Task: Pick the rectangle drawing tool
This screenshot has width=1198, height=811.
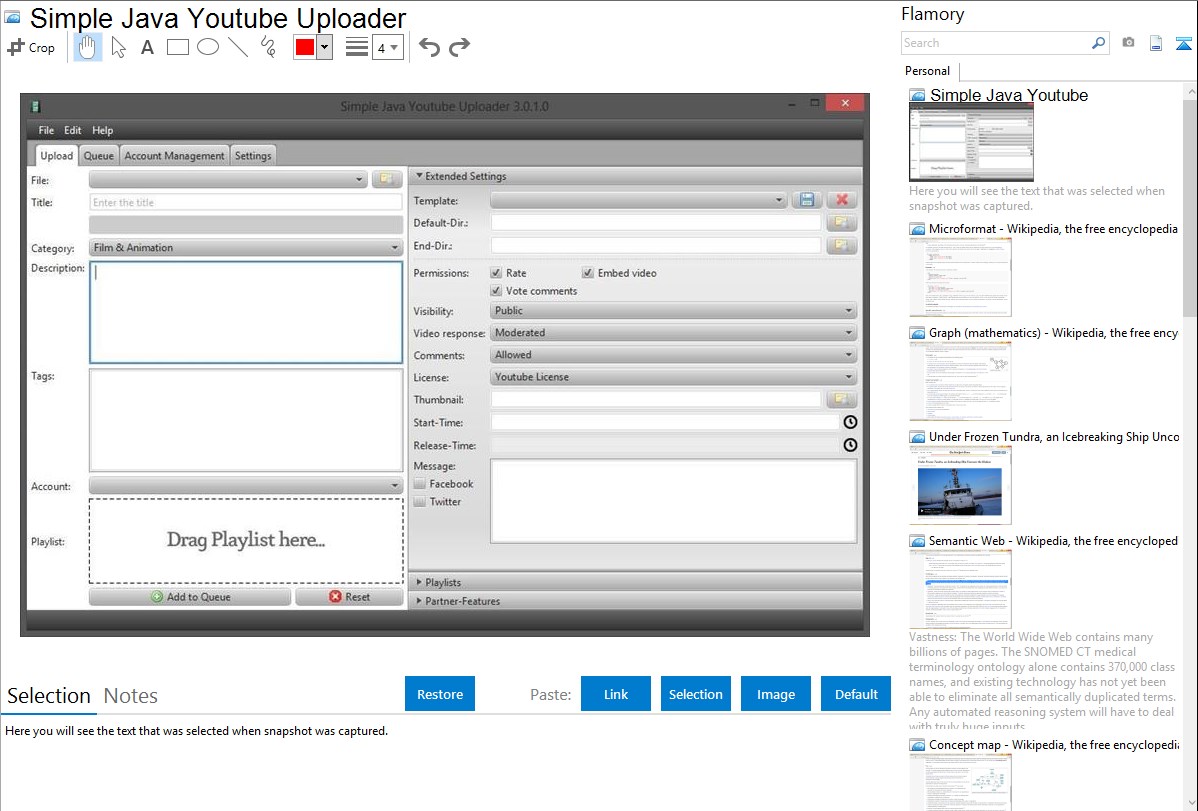Action: [177, 47]
